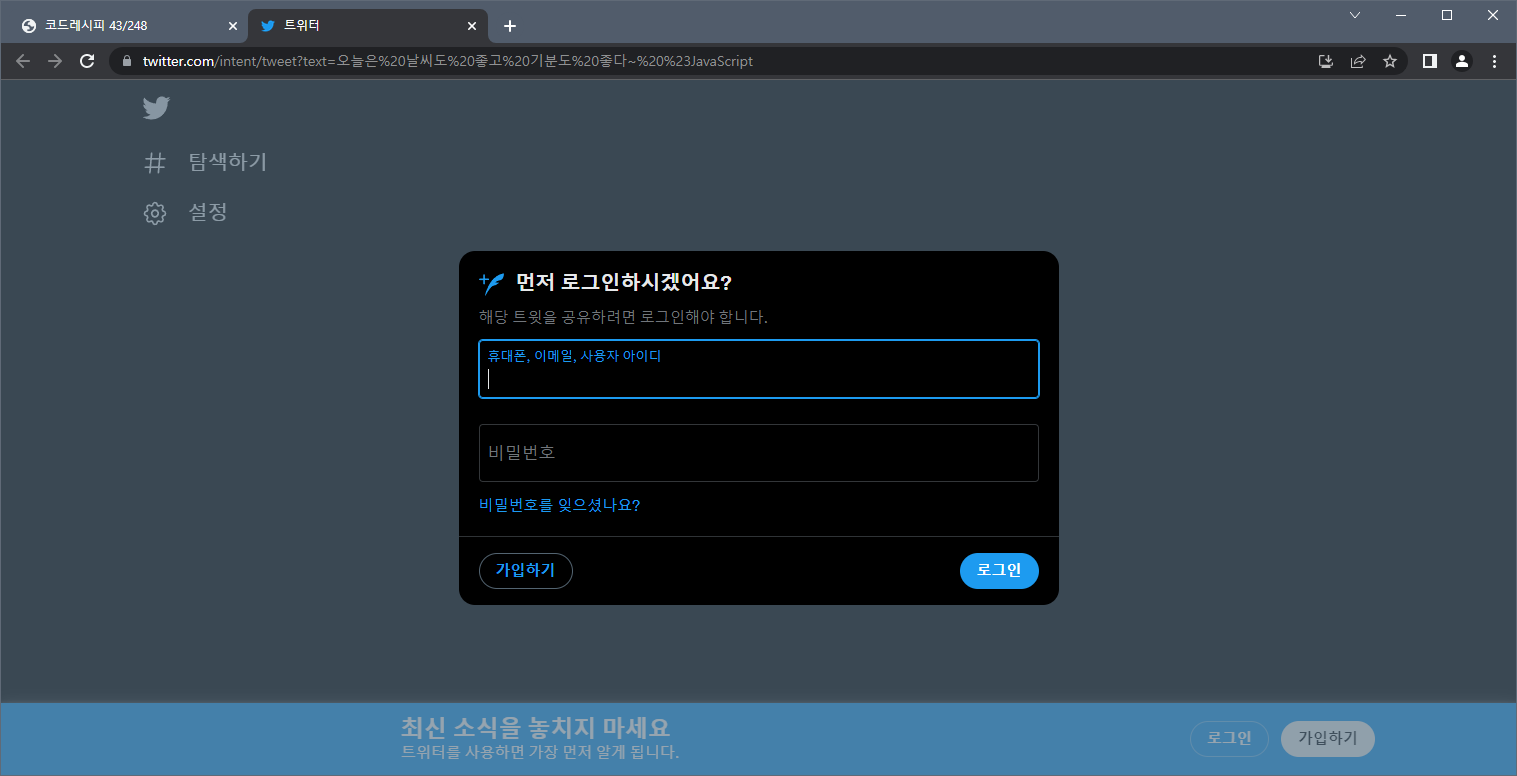Select the 트위터 tab

coord(368,26)
